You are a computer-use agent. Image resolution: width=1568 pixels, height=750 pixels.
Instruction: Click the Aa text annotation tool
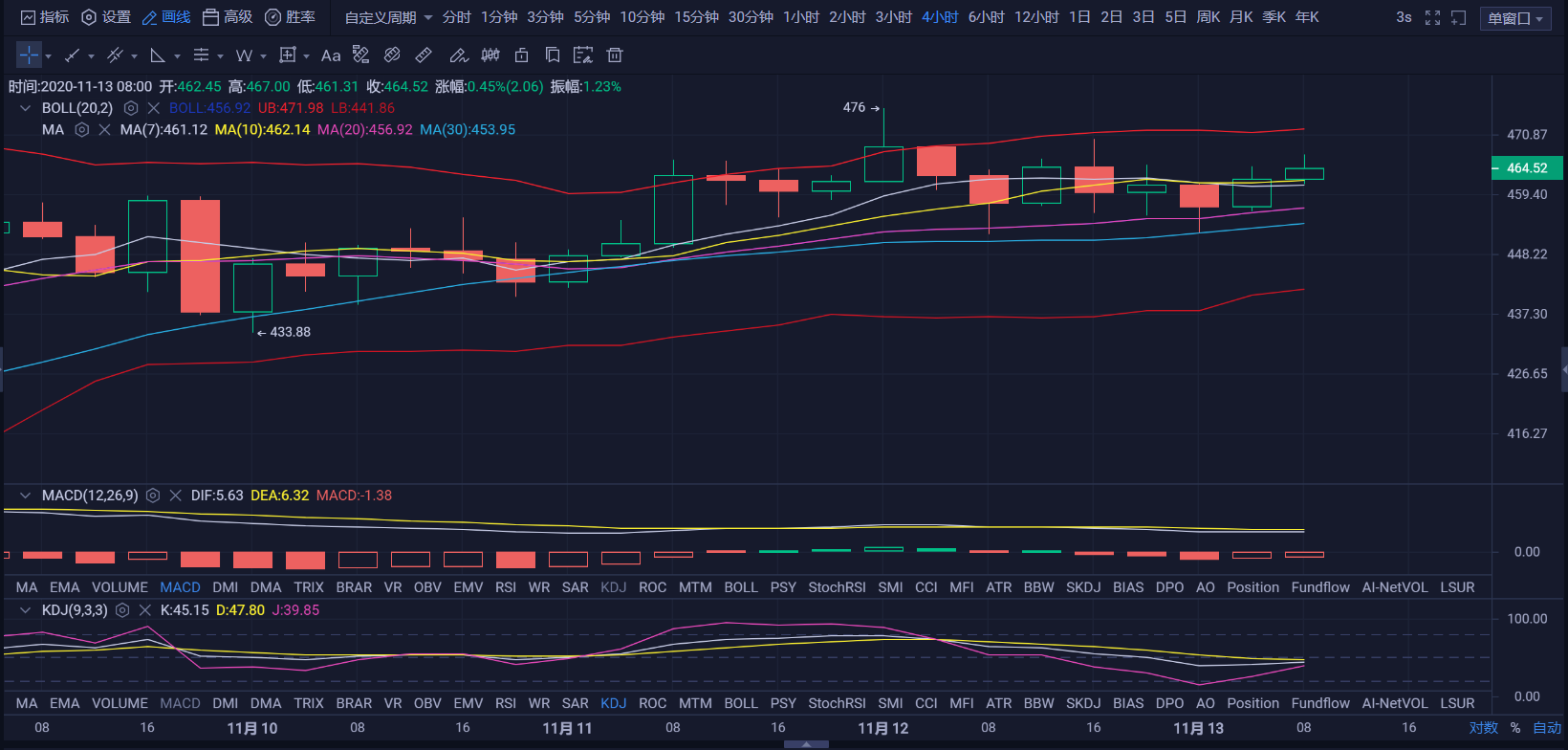click(331, 55)
